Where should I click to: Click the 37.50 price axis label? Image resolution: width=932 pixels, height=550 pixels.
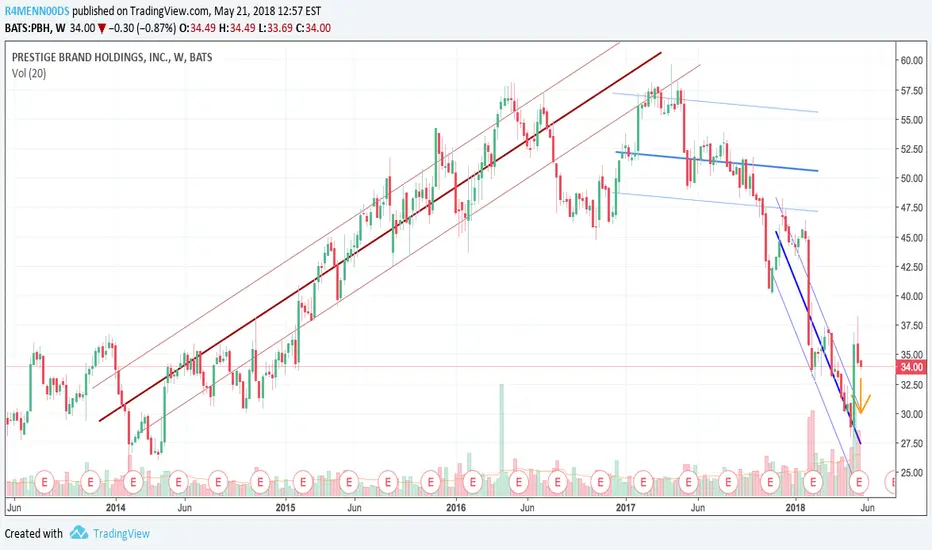pyautogui.click(x=911, y=326)
